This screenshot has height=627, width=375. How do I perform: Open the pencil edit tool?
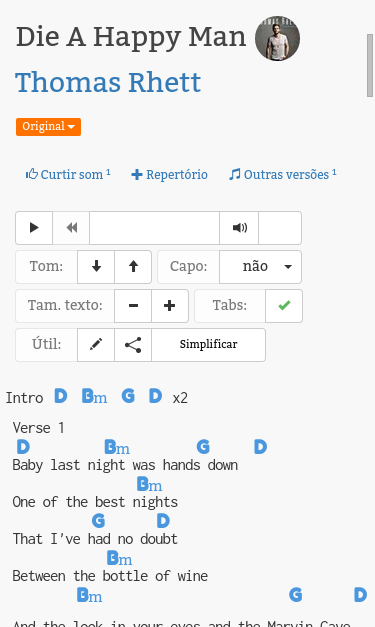pos(96,345)
